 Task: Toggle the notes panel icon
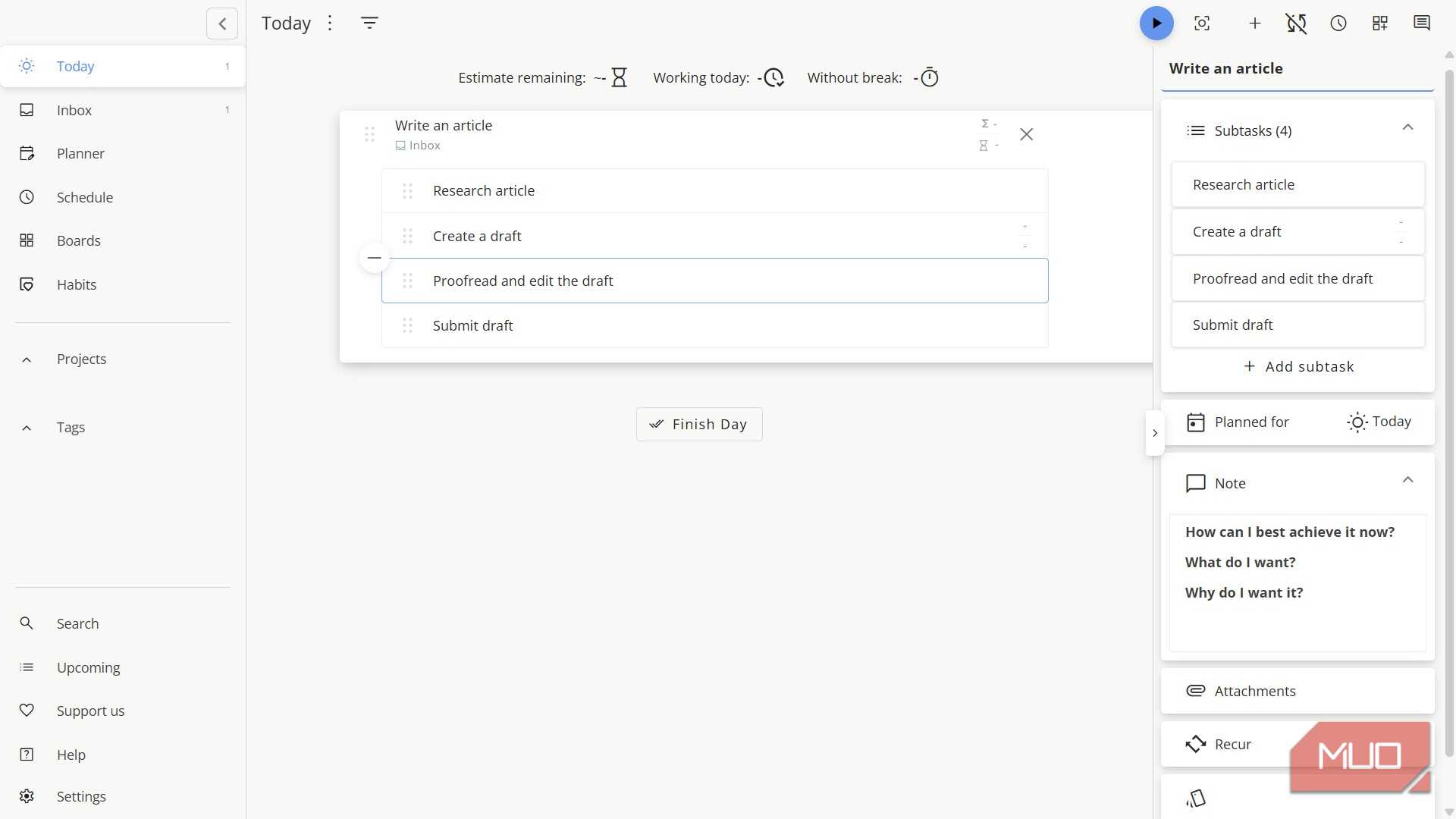pos(1422,23)
